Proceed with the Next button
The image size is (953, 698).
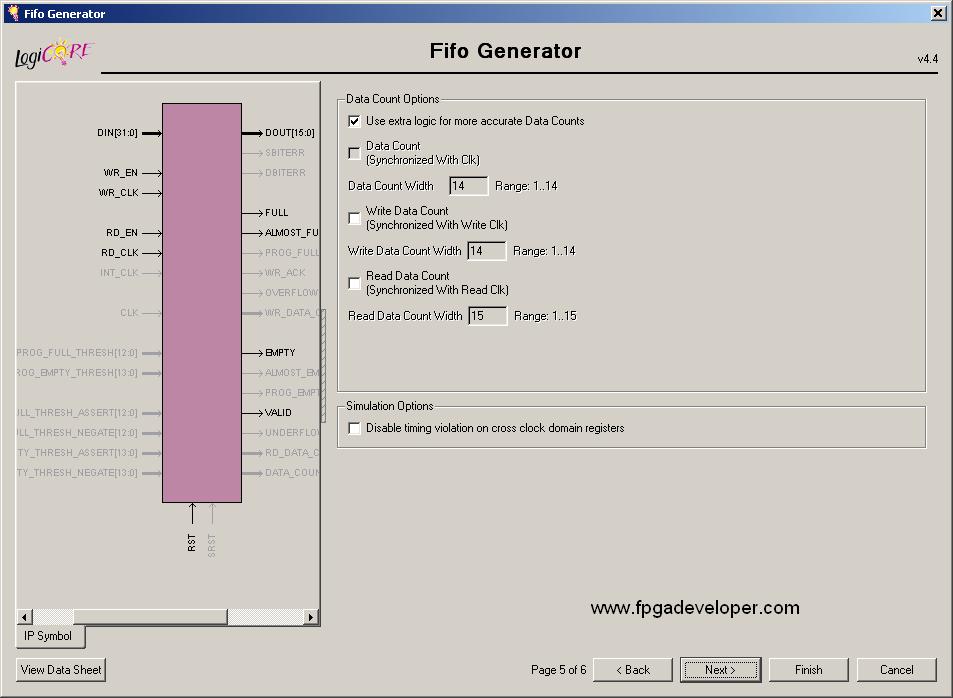click(720, 669)
